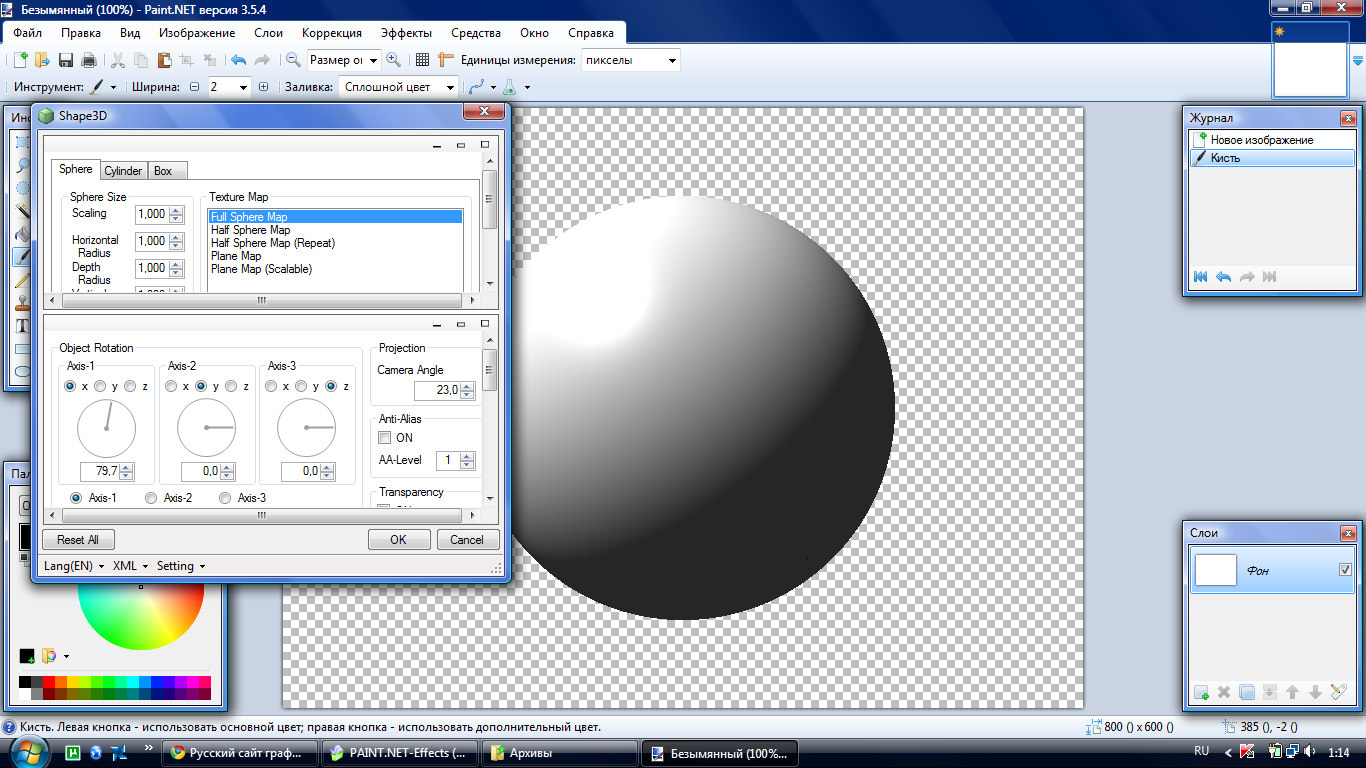The height and width of the screenshot is (768, 1366).
Task: Open the Эффекты menu
Action: click(x=406, y=32)
